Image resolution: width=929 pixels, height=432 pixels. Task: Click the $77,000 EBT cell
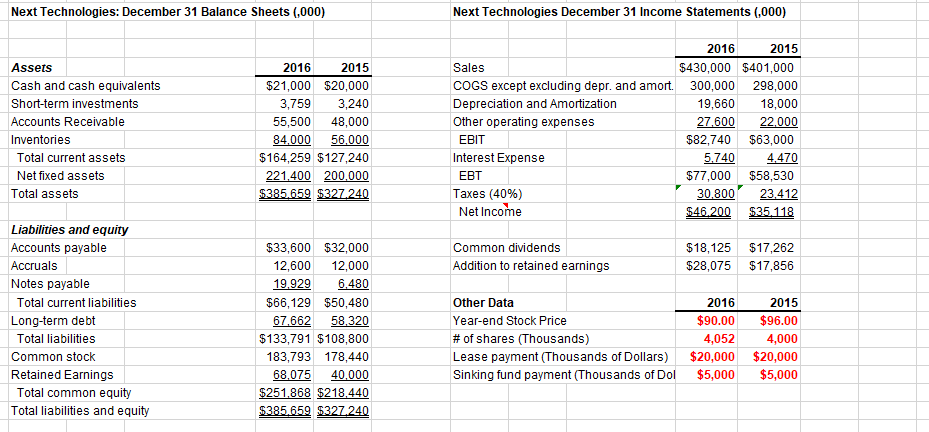(710, 176)
